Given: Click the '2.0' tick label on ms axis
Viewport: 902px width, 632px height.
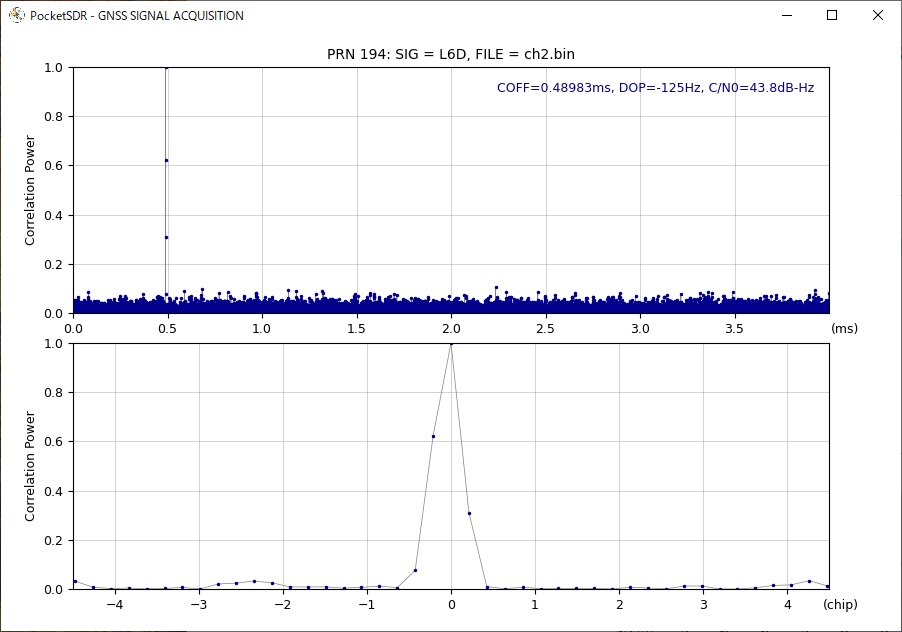Looking at the screenshot, I should coord(451,328).
